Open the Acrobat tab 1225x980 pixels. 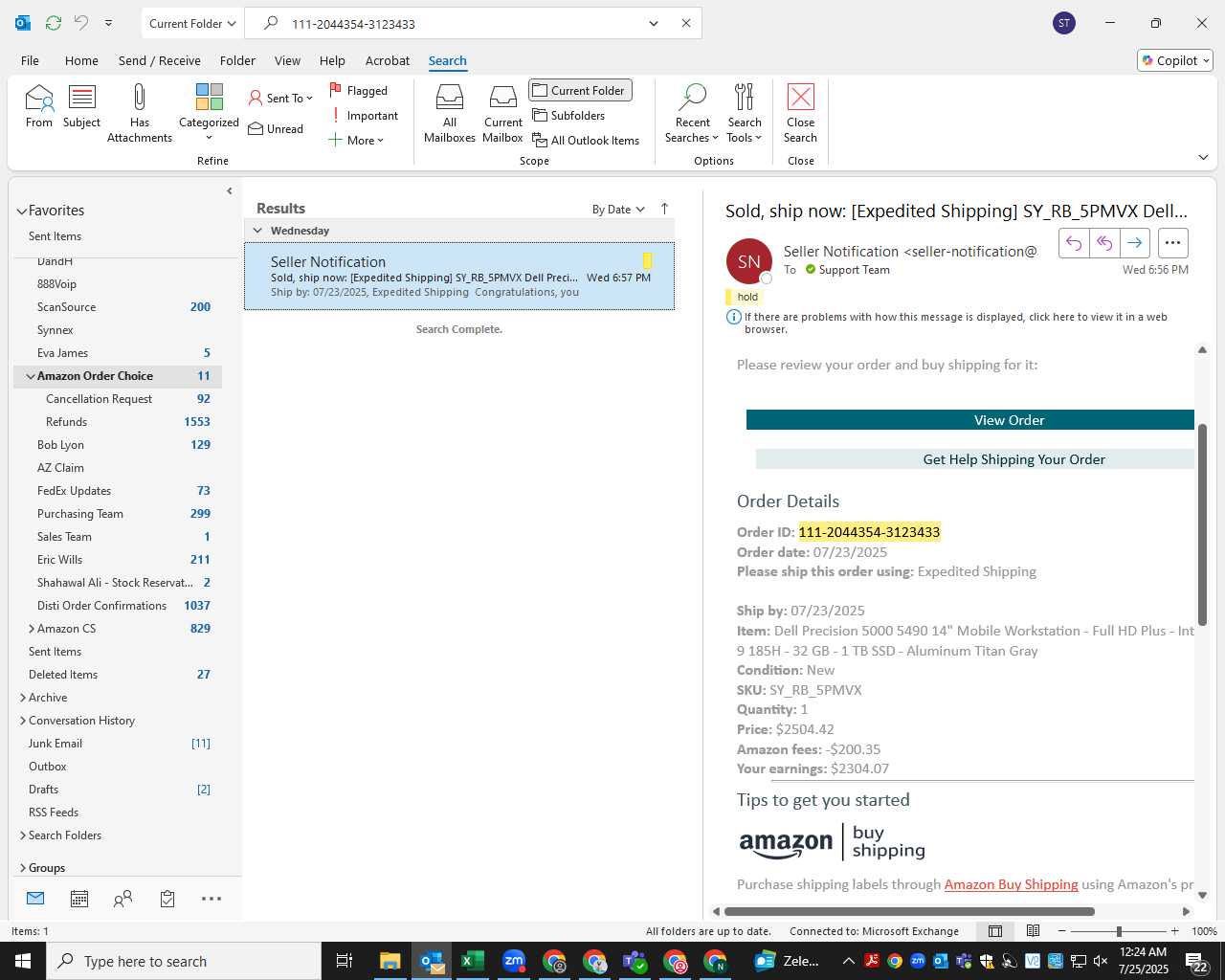click(388, 60)
